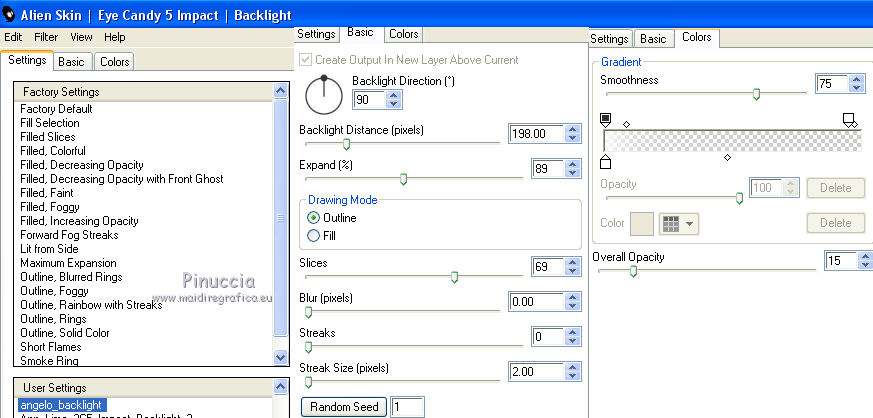Click the Smoothness slider handle
Viewport: 873px width, 418px height.
tap(756, 95)
